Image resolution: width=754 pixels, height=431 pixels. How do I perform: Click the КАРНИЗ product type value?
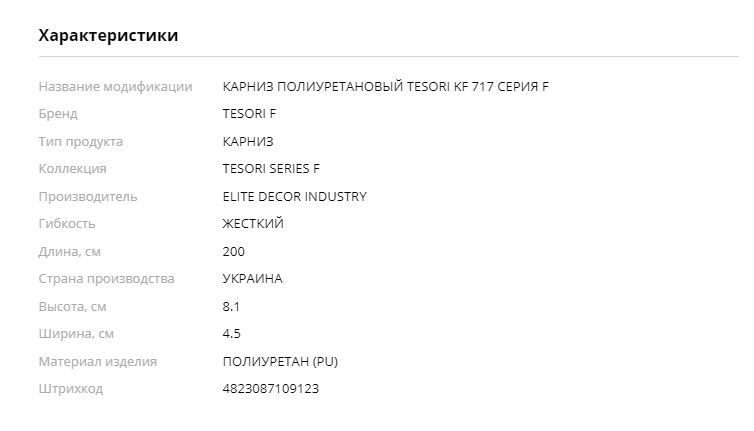click(248, 141)
